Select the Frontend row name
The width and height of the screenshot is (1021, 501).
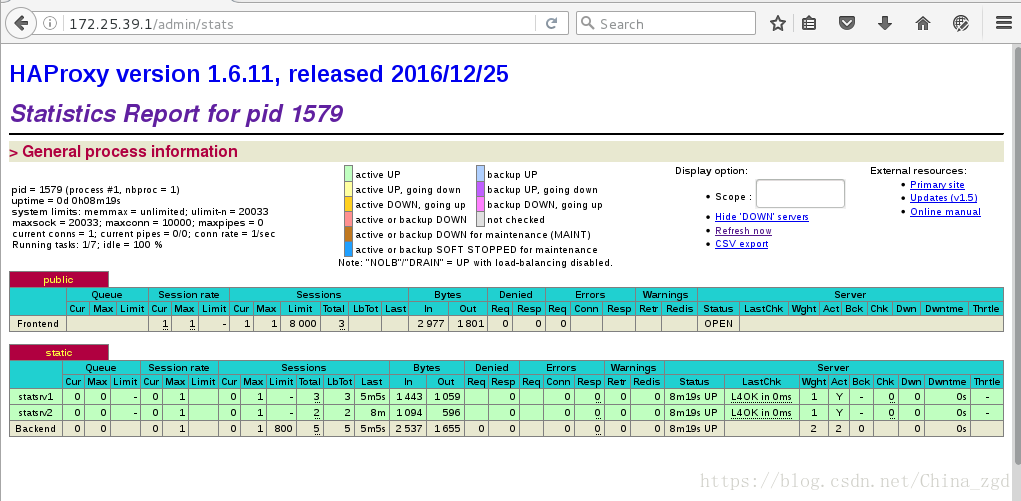click(x=38, y=323)
